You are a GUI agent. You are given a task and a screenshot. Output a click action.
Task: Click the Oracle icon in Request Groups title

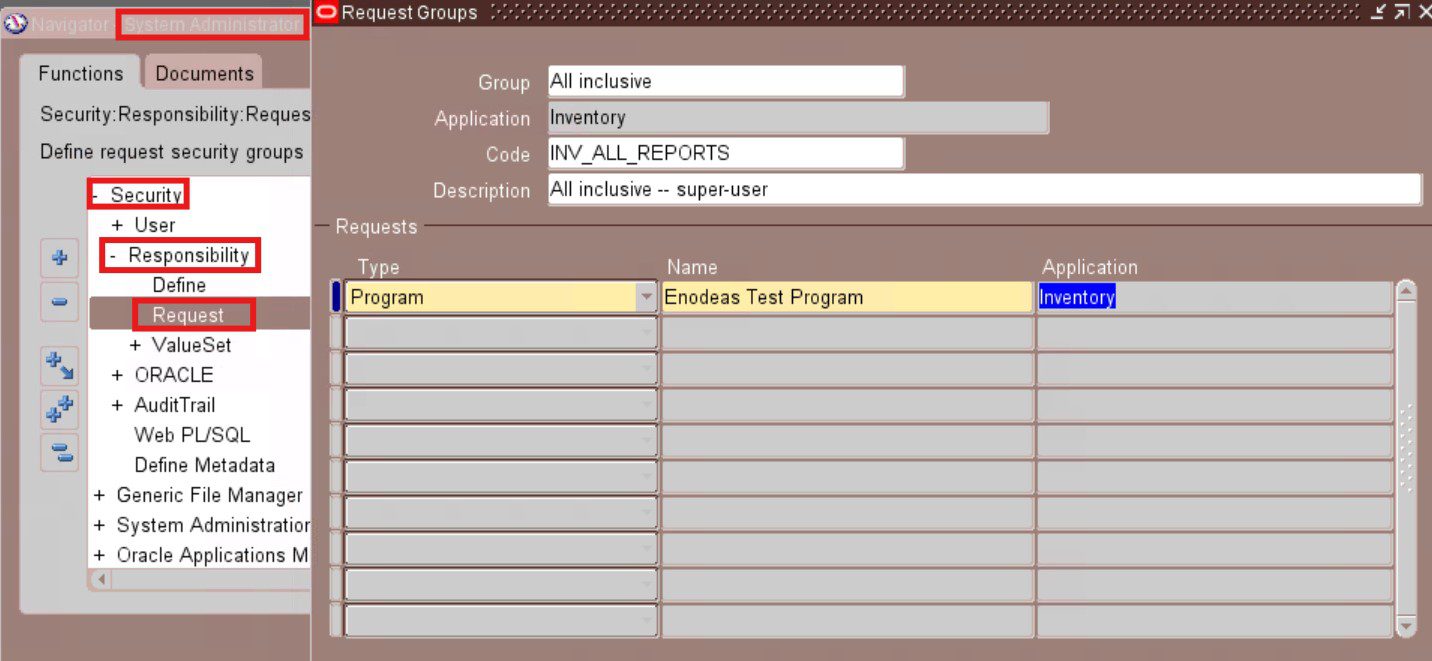click(326, 12)
